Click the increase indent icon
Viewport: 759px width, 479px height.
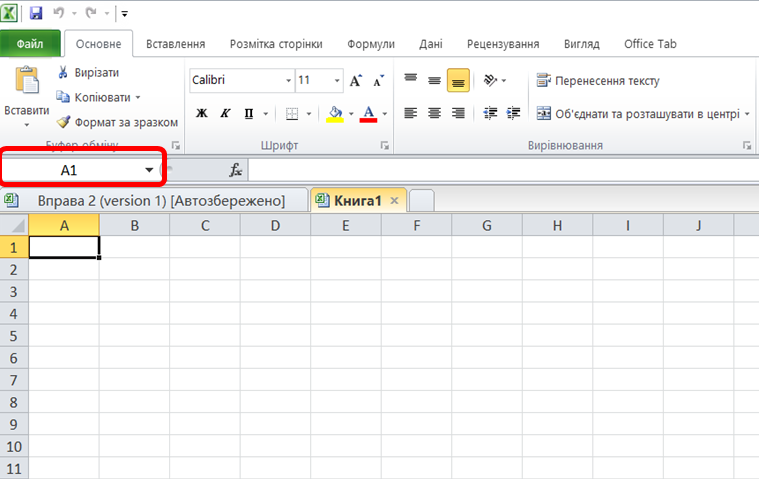pyautogui.click(x=513, y=113)
